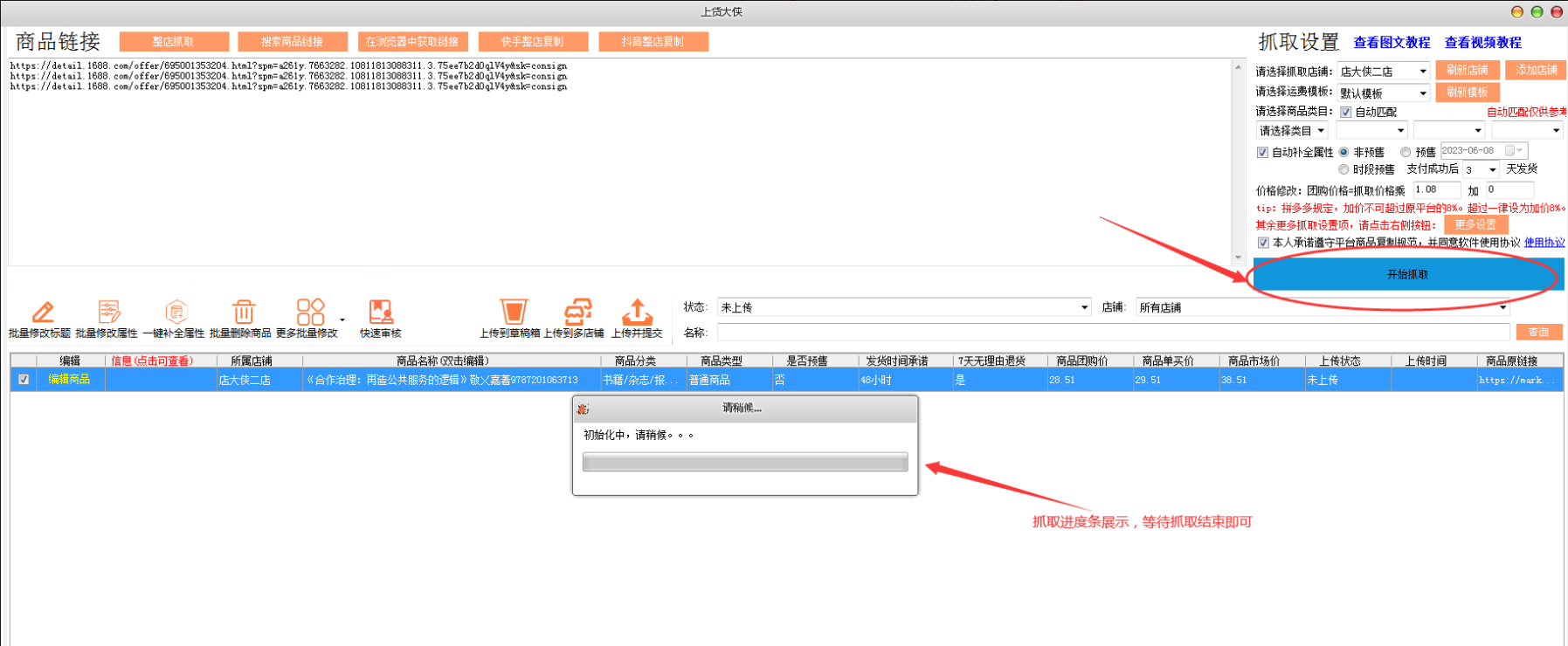1568x646 pixels.
Task: Click 刷新店铺 button
Action: (x=1468, y=70)
